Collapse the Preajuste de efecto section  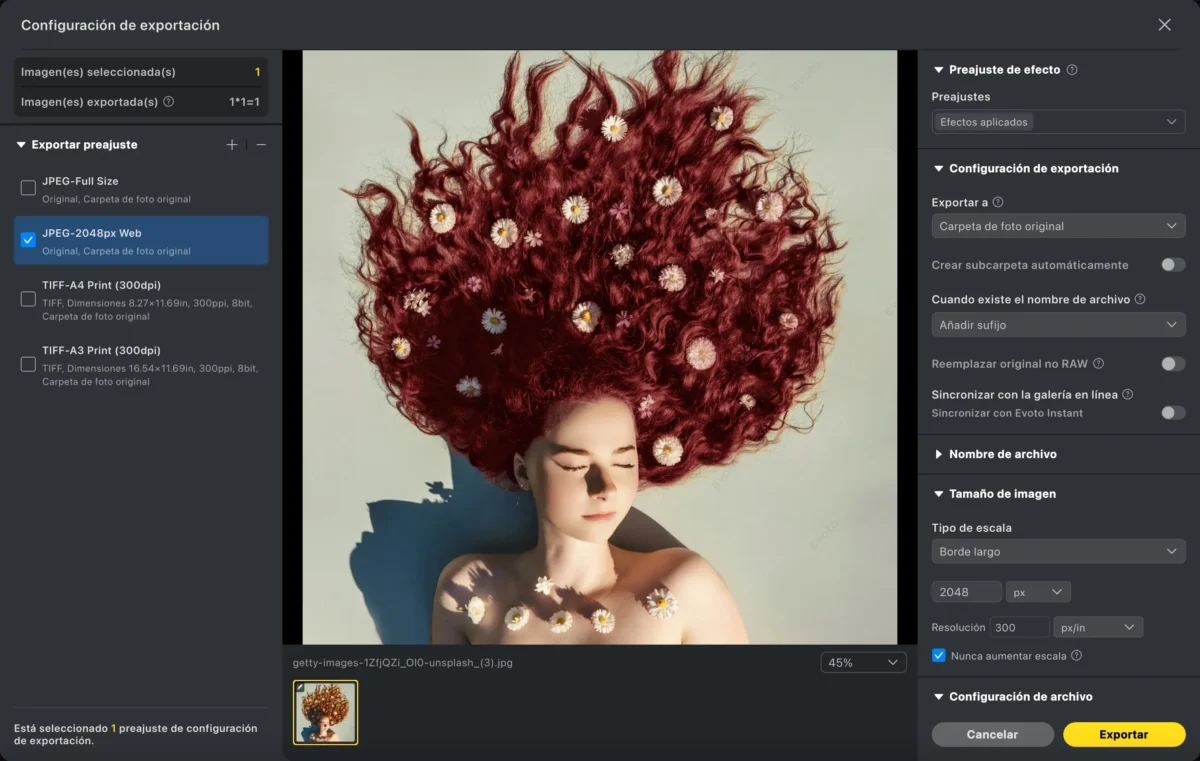click(938, 70)
